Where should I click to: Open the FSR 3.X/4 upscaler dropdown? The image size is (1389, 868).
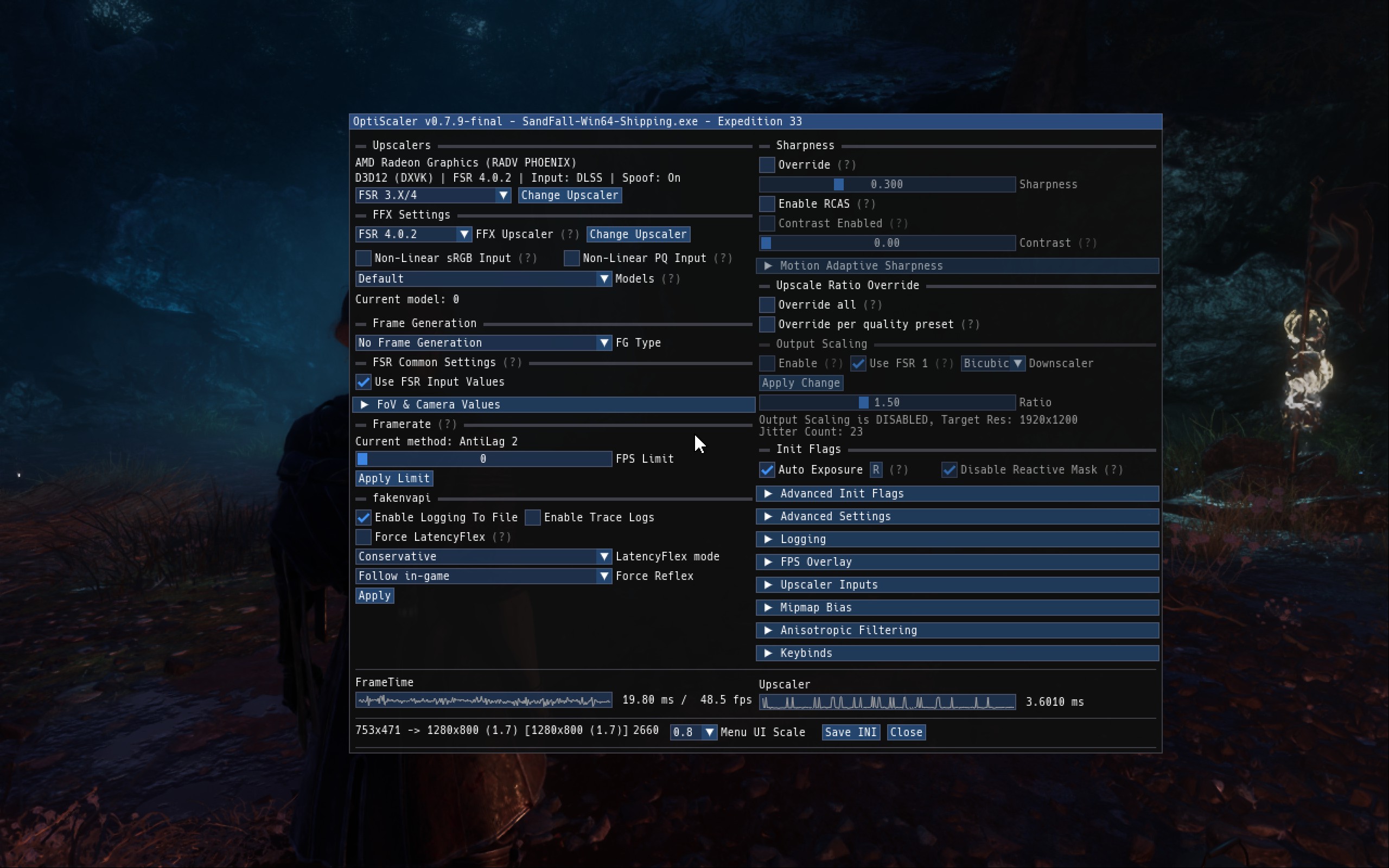[x=433, y=195]
